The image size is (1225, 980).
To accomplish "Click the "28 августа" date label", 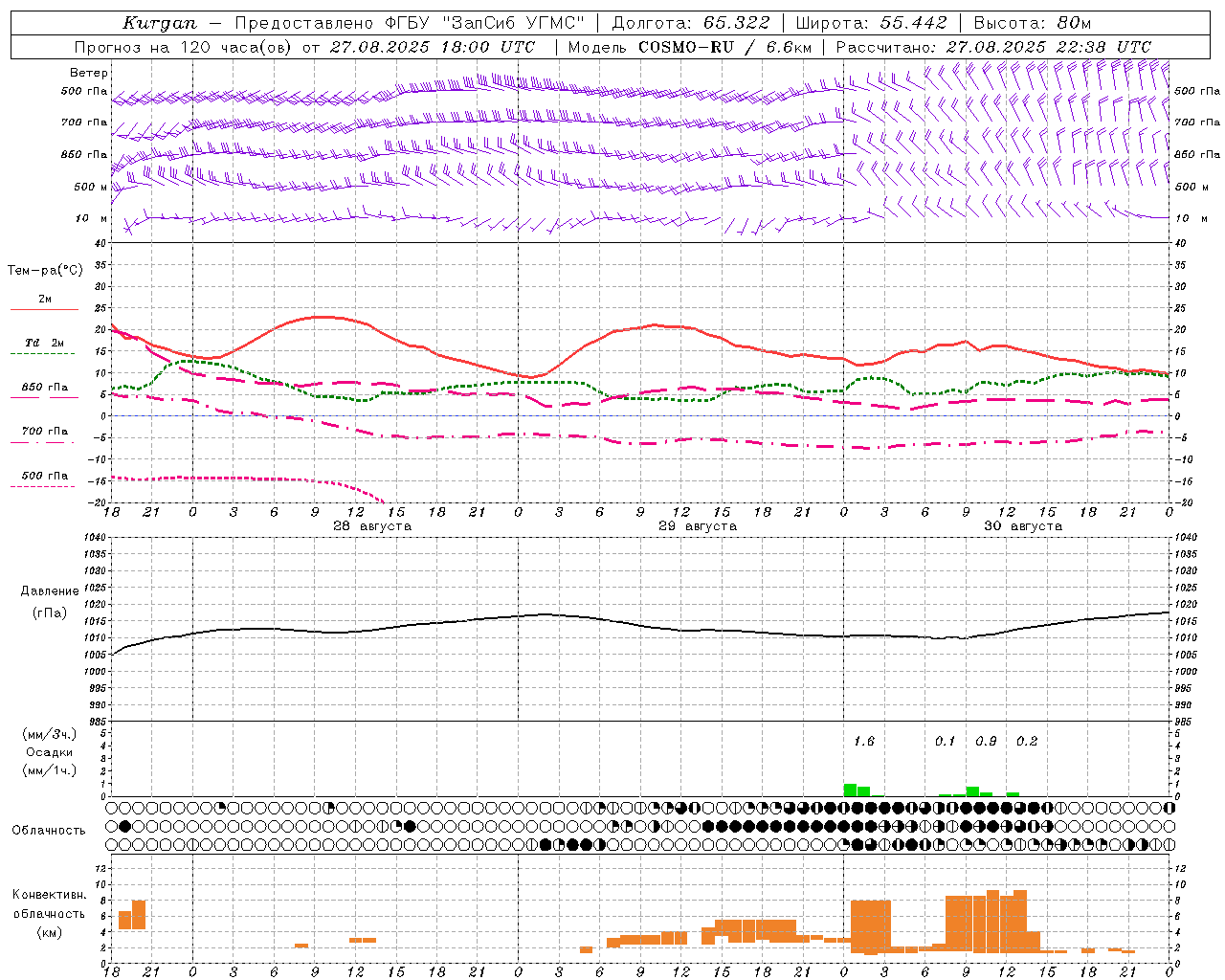I will (372, 526).
